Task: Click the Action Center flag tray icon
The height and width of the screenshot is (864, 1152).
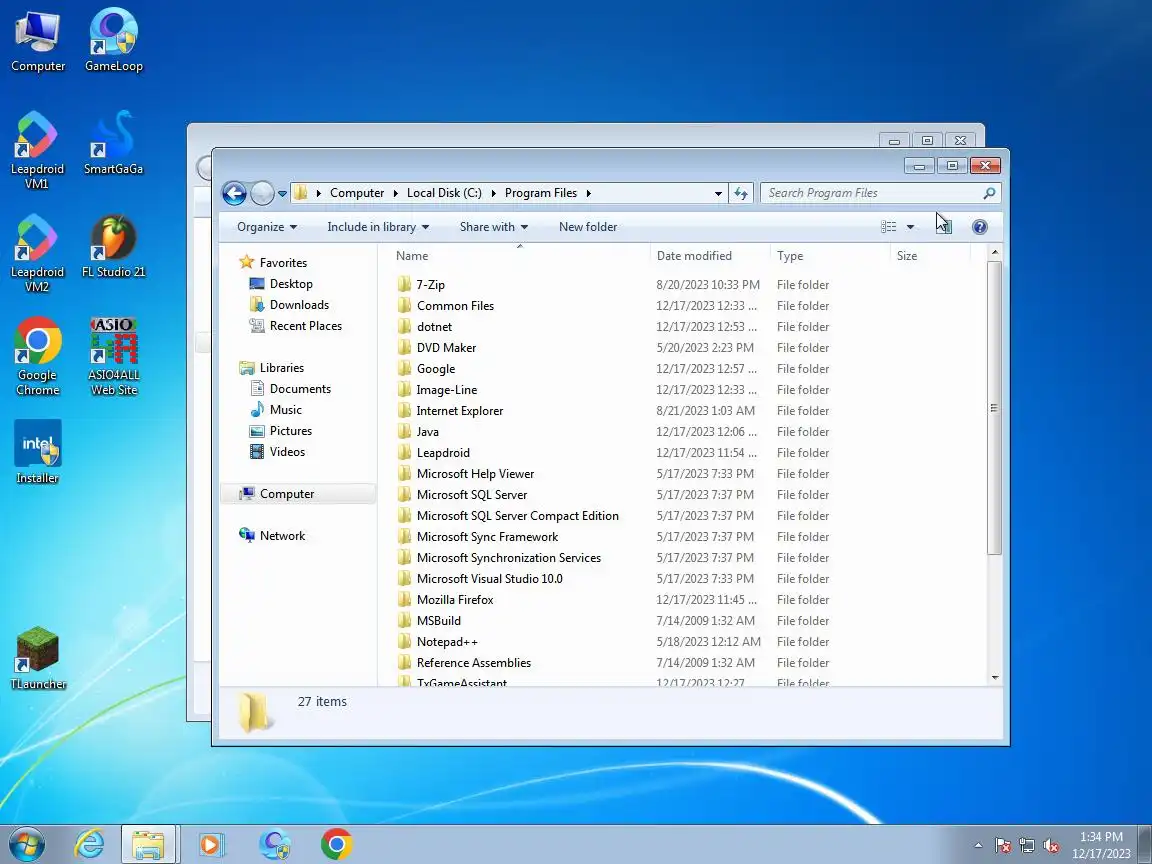Action: coord(1003,846)
